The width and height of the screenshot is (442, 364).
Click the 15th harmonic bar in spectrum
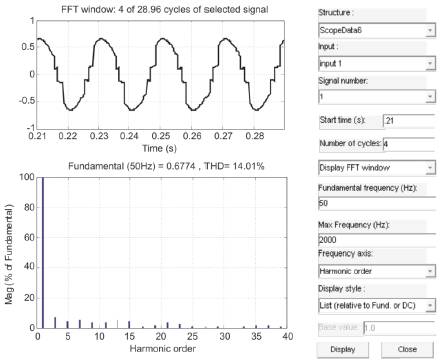(x=129, y=324)
